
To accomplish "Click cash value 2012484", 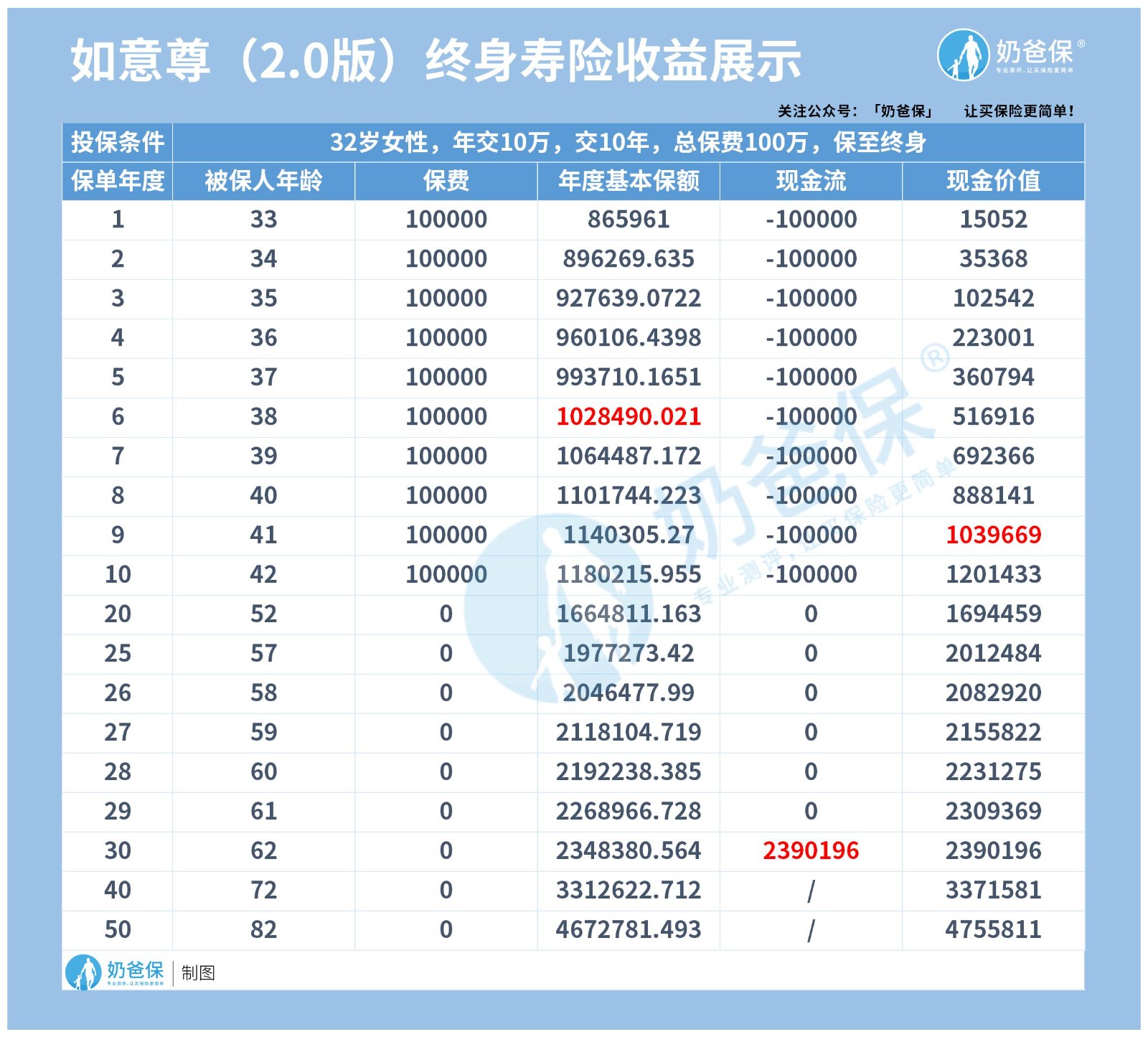I will 994,654.
